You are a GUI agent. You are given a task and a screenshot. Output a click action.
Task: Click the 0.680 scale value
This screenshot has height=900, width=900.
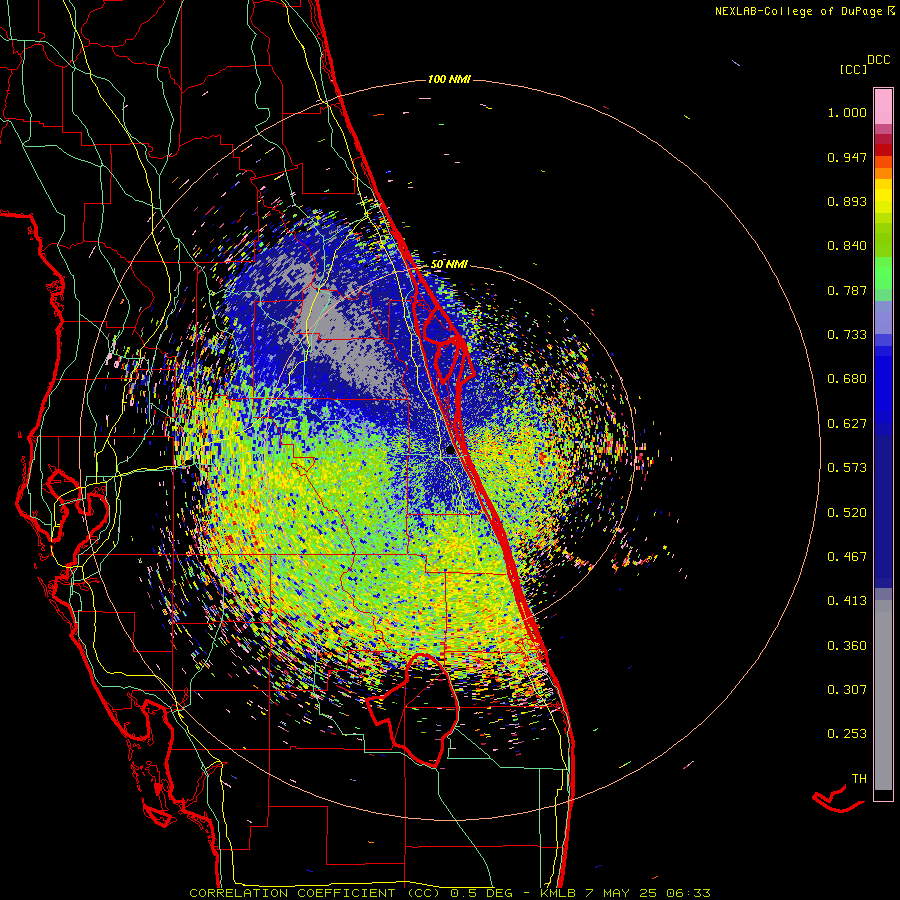(847, 379)
